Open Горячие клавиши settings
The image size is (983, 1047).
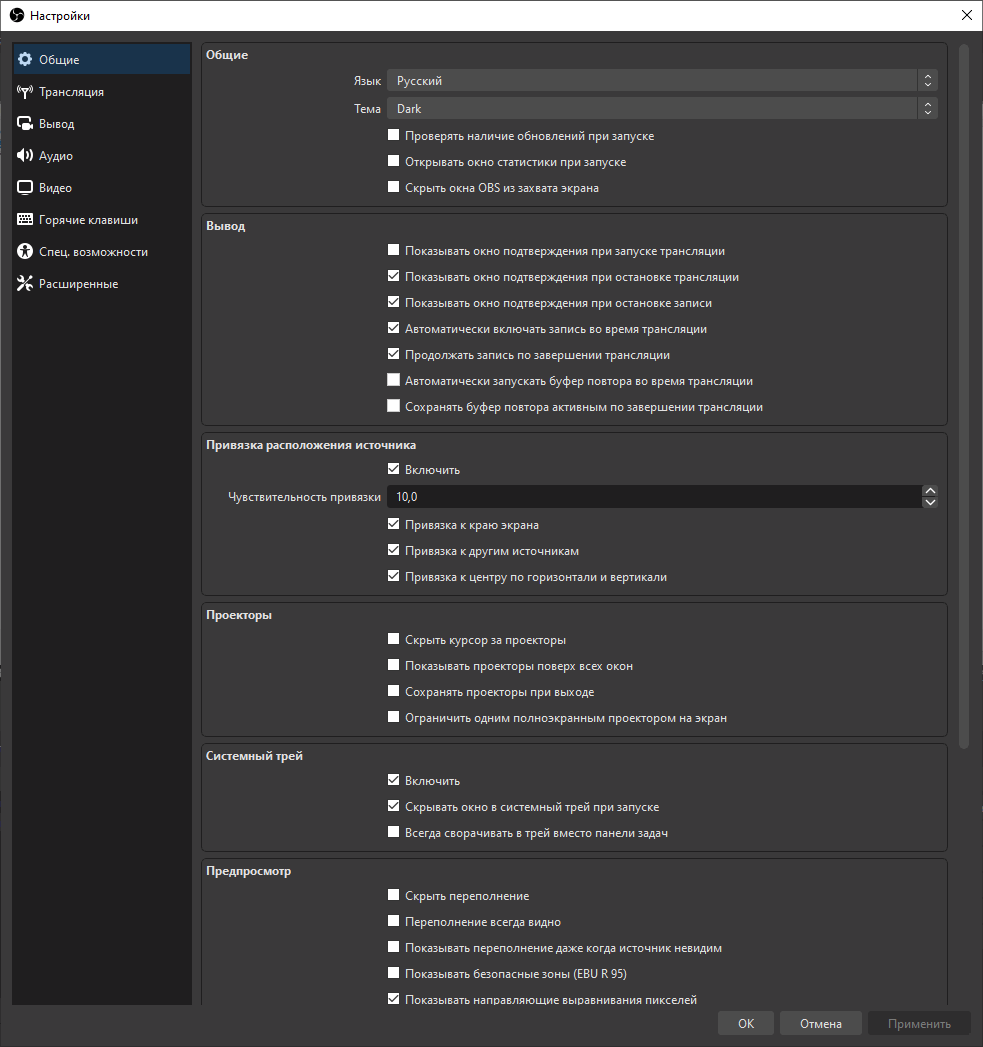[102, 220]
